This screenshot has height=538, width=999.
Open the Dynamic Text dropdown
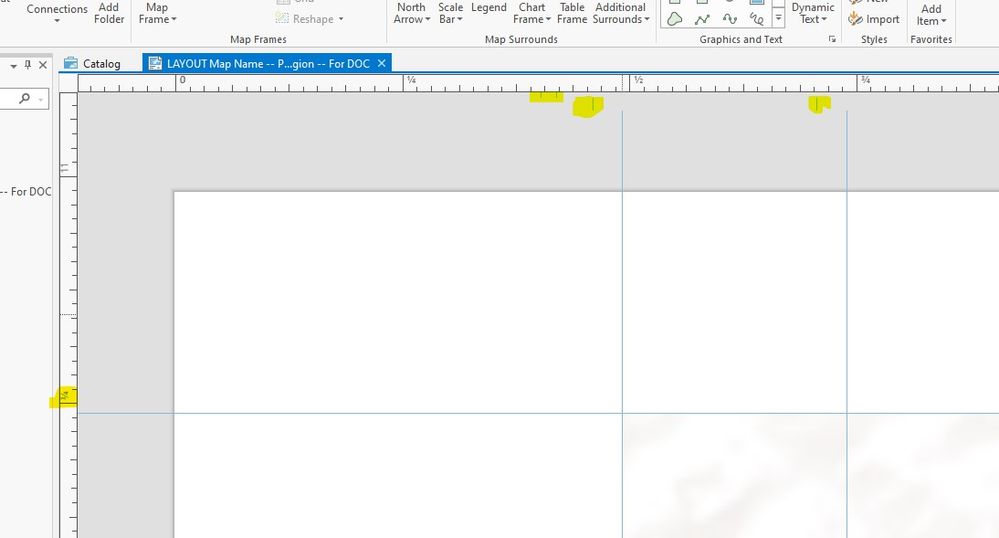813,13
